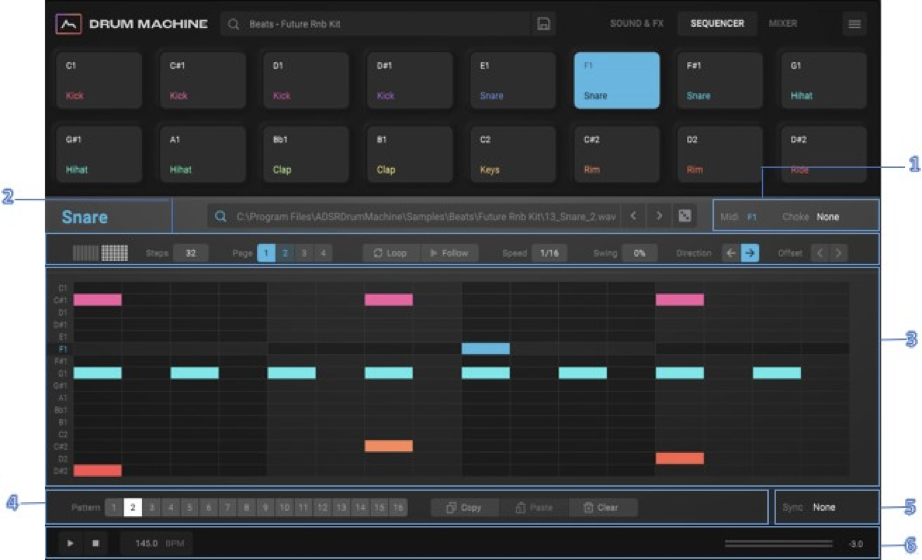The width and height of the screenshot is (922, 560).
Task: Load previous sample with left arrow
Action: (633, 216)
